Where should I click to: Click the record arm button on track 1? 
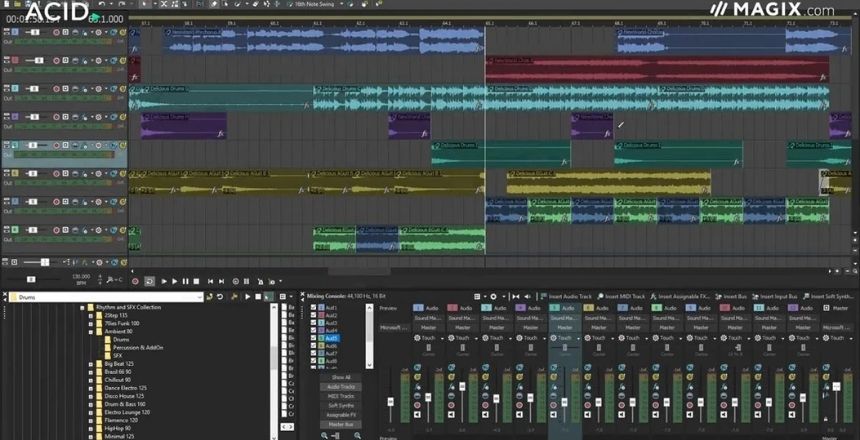(x=56, y=32)
